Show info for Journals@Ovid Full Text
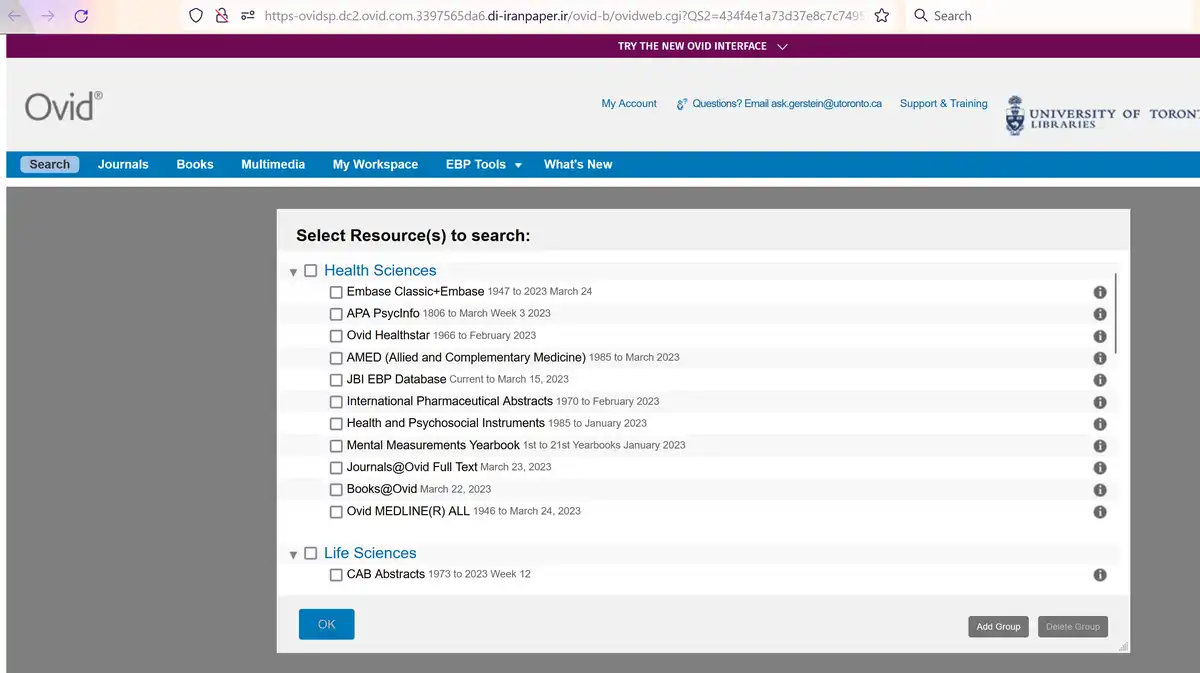 pos(1099,468)
